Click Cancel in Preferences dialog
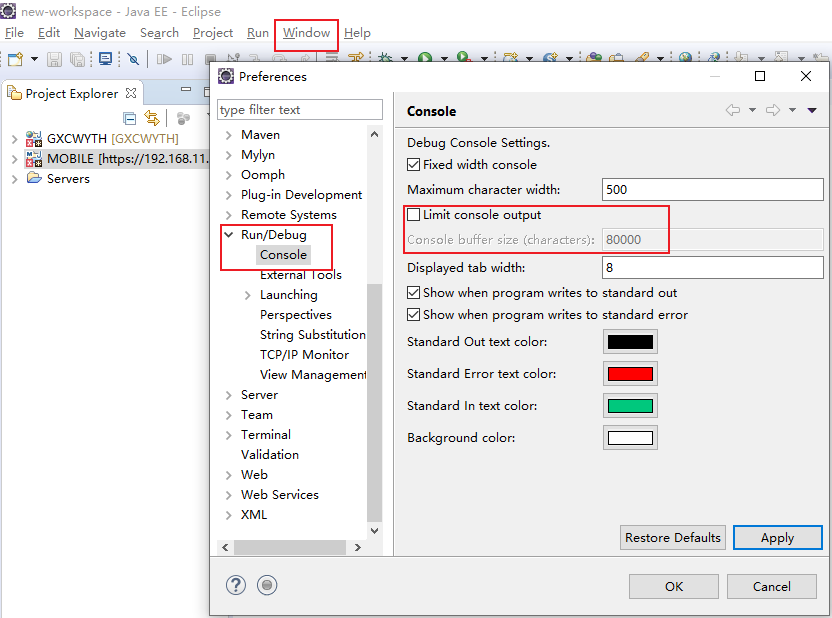832x618 pixels. point(772,586)
